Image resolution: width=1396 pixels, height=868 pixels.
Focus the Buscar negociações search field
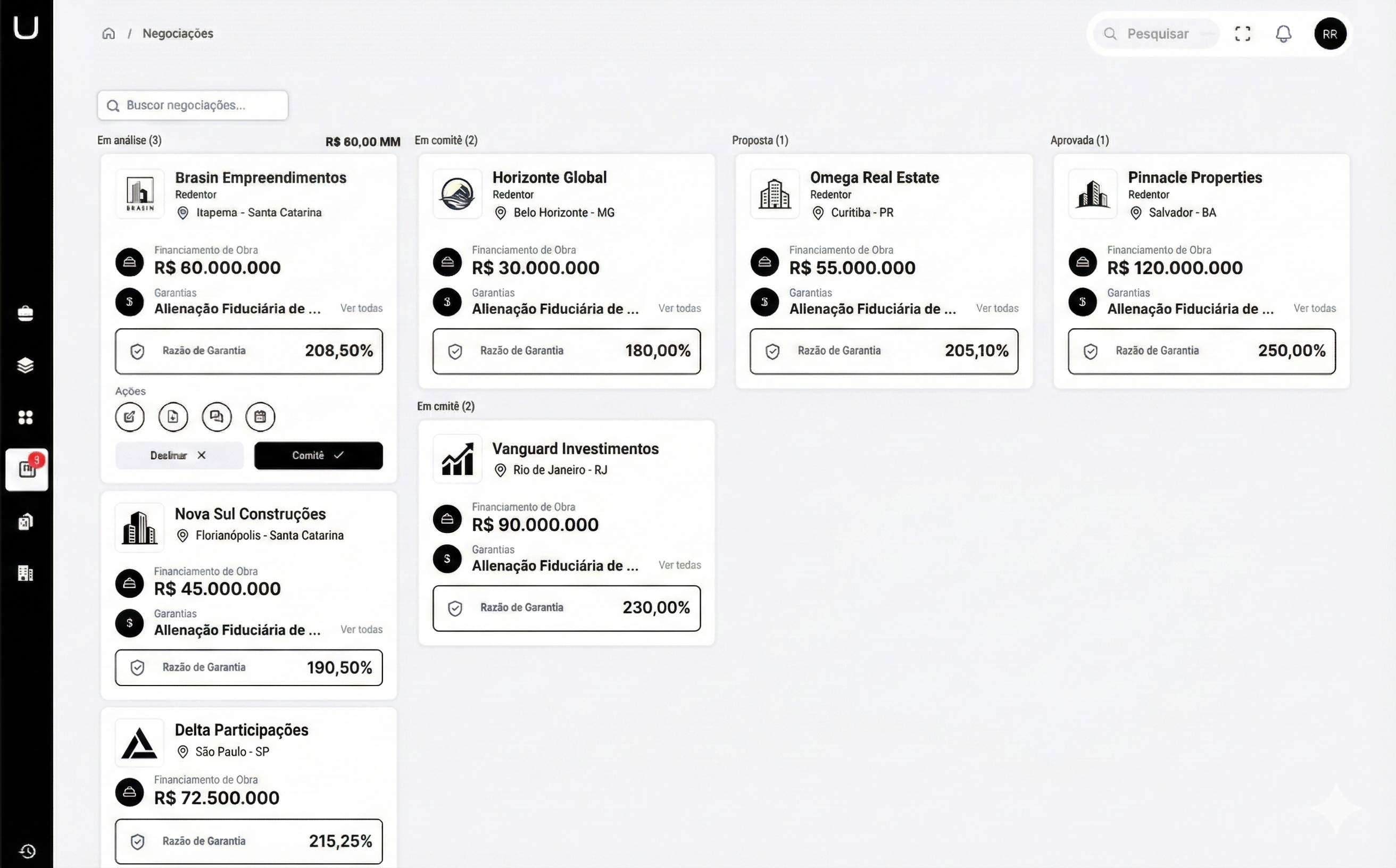pyautogui.click(x=193, y=105)
